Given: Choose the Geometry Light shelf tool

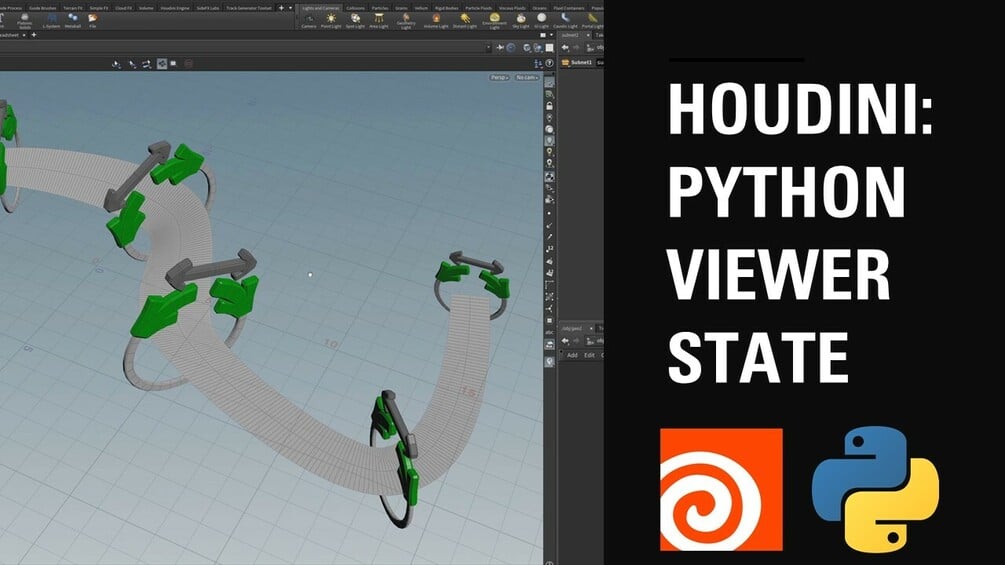Looking at the screenshot, I should click(406, 22).
